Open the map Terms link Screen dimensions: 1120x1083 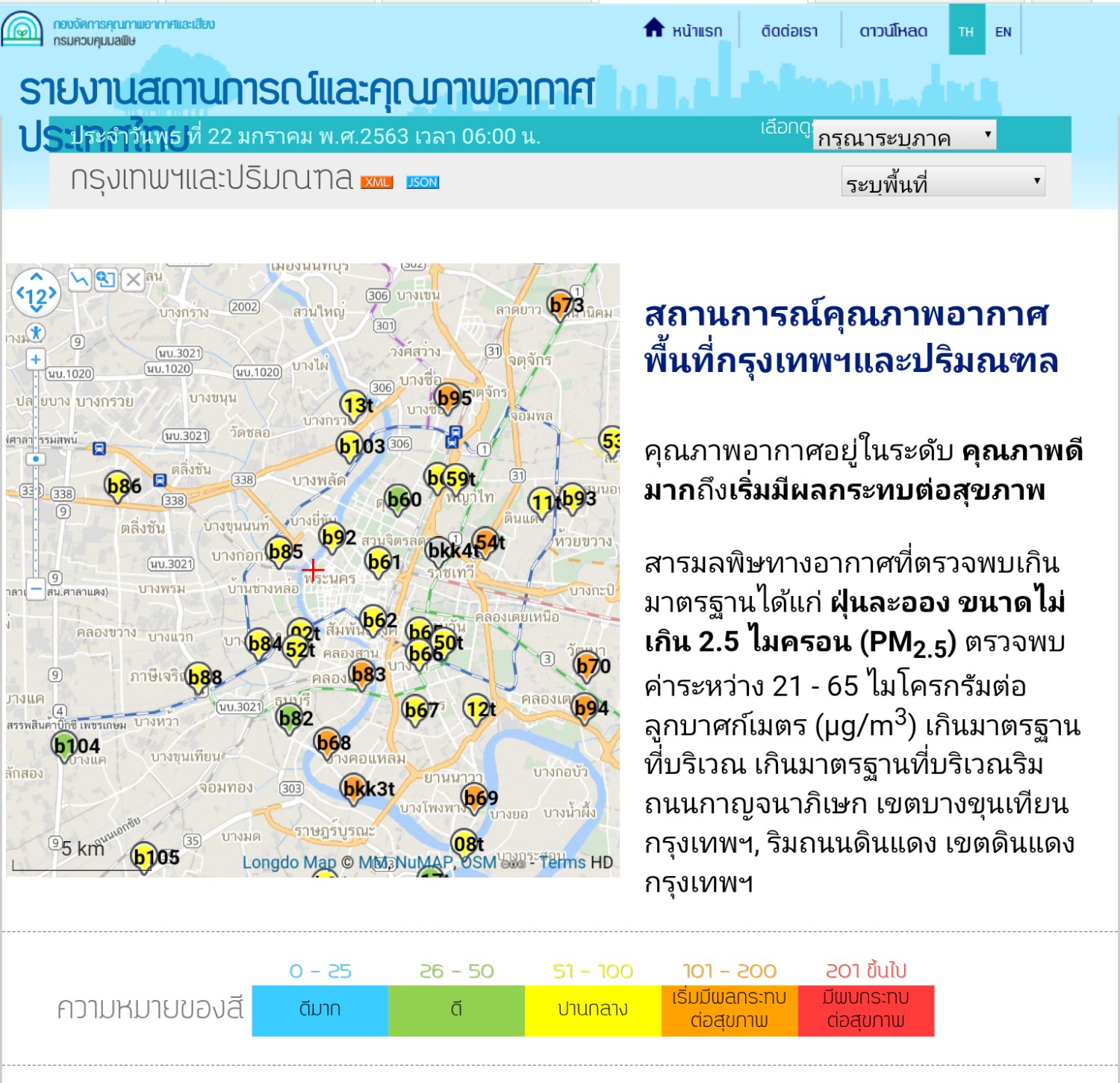[561, 863]
